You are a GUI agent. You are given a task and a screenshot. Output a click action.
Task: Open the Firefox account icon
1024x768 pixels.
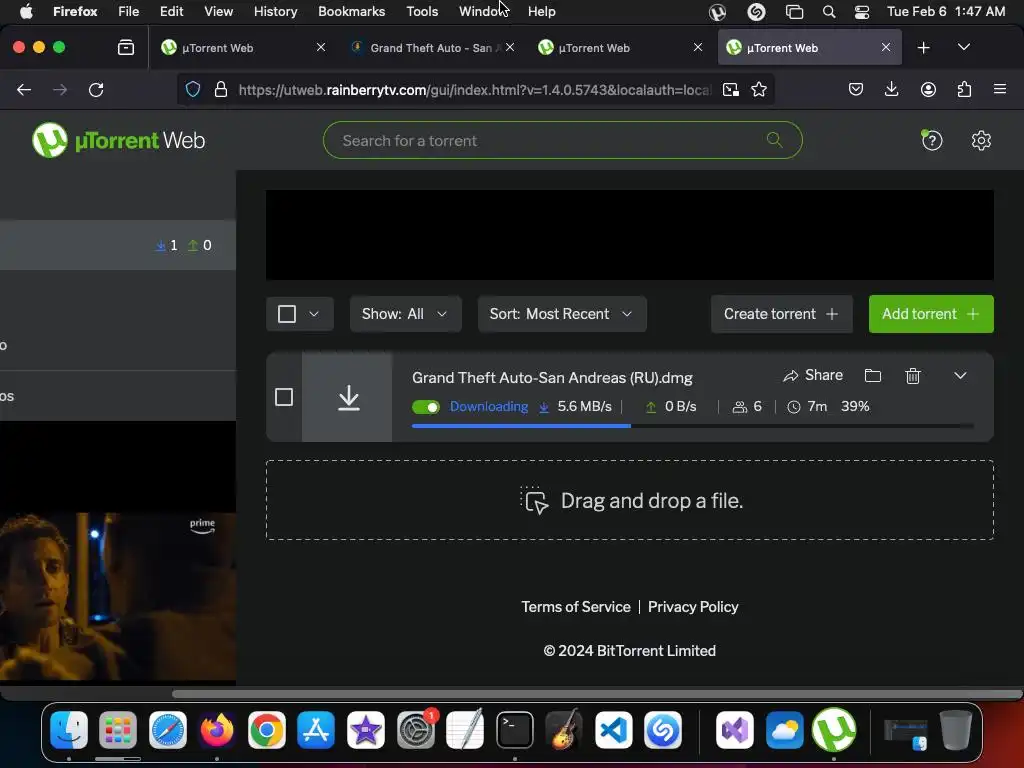coord(928,89)
